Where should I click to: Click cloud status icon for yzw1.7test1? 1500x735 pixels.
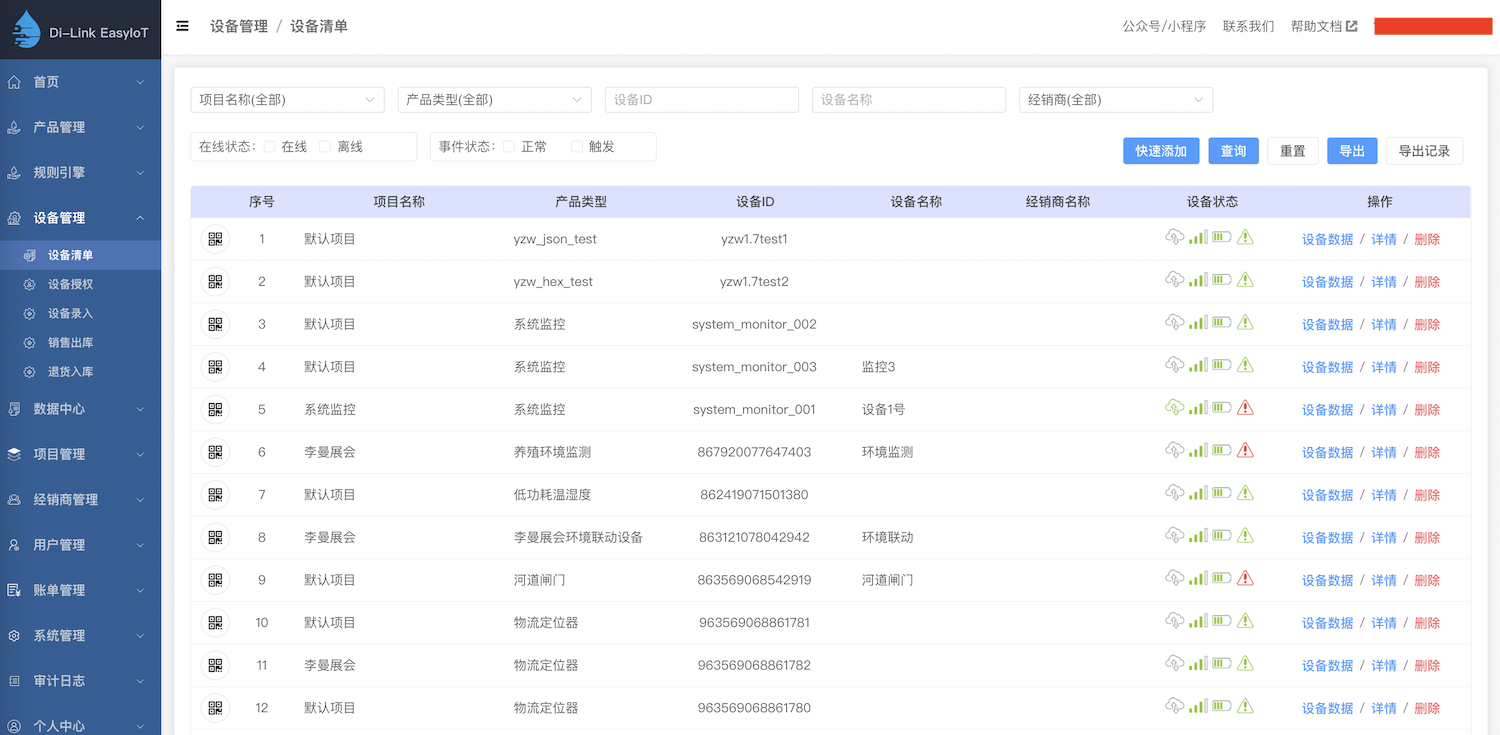coord(1175,237)
